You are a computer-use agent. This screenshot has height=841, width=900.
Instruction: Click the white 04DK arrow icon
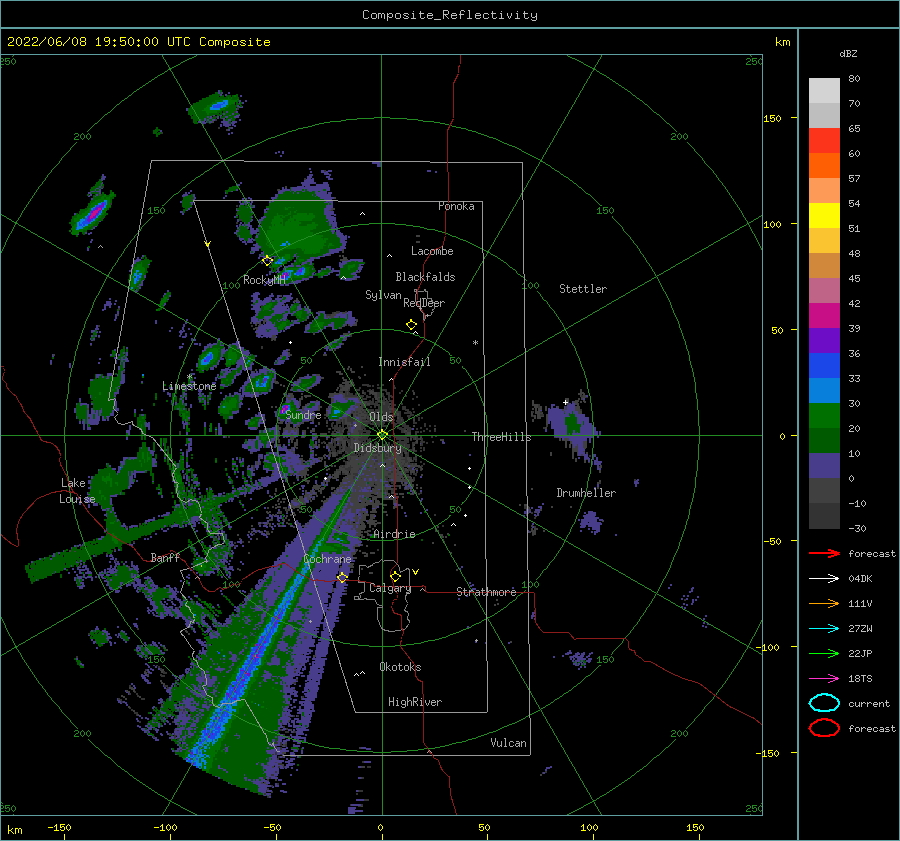[x=824, y=578]
